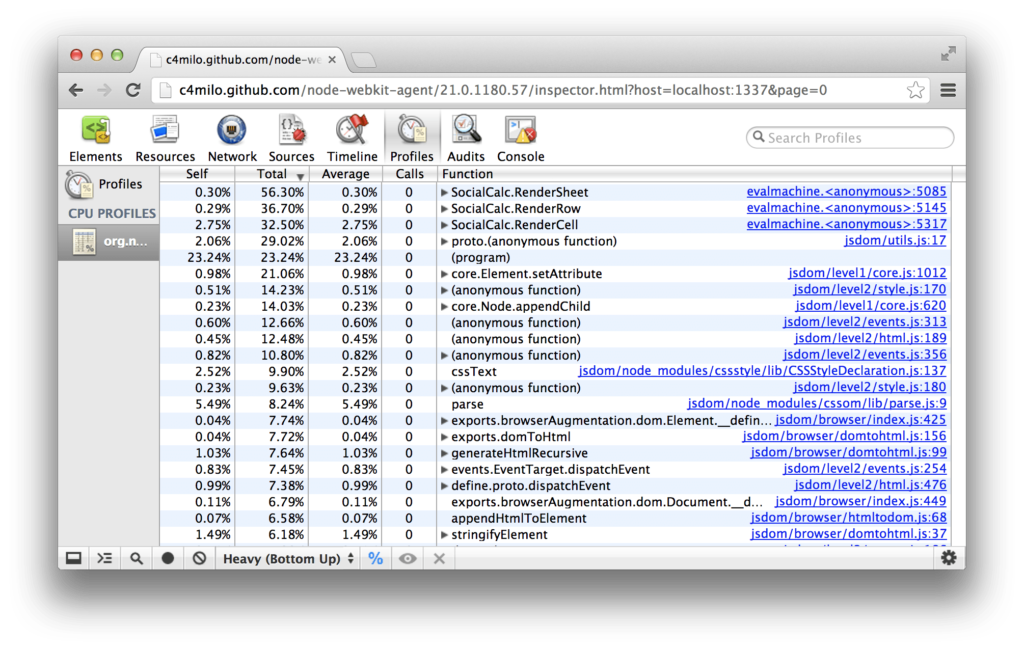Toggle percentage display in the status bar
Viewport: 1024px width, 650px height.
(x=376, y=558)
